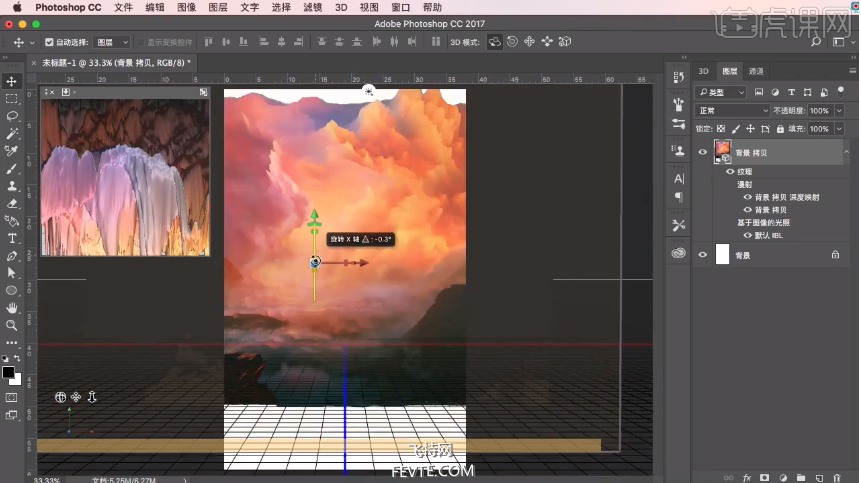Select the Hand tool
Image resolution: width=861 pixels, height=483 pixels.
pos(12,308)
